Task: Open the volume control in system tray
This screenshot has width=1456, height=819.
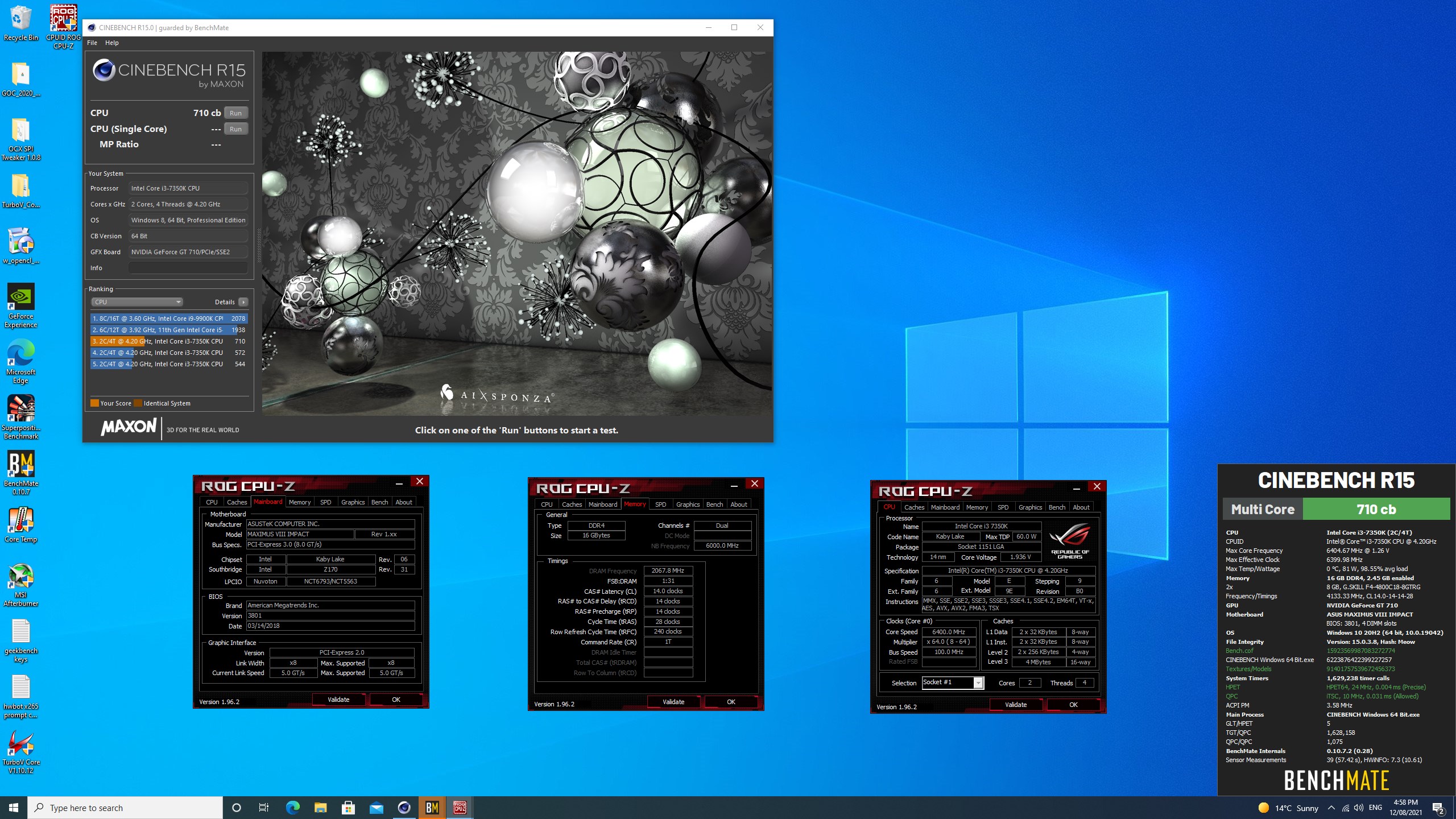Action: click(1359, 808)
